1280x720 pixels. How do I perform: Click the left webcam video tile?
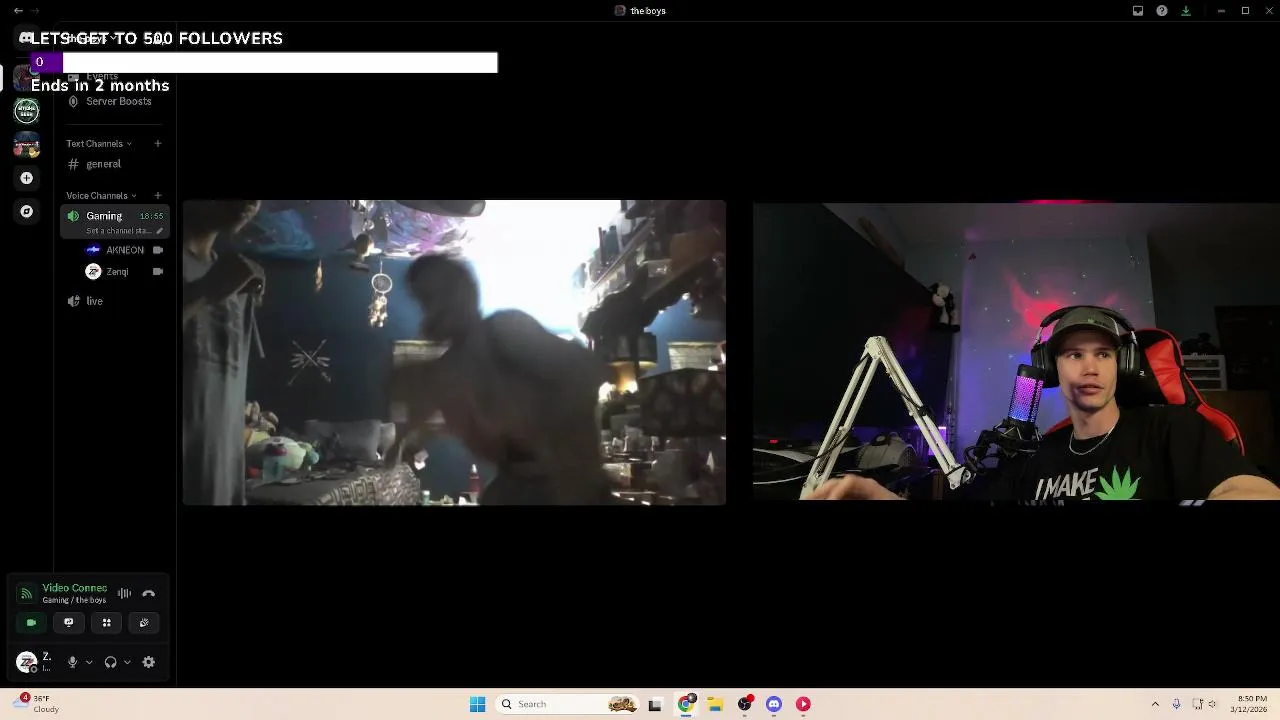(x=454, y=352)
